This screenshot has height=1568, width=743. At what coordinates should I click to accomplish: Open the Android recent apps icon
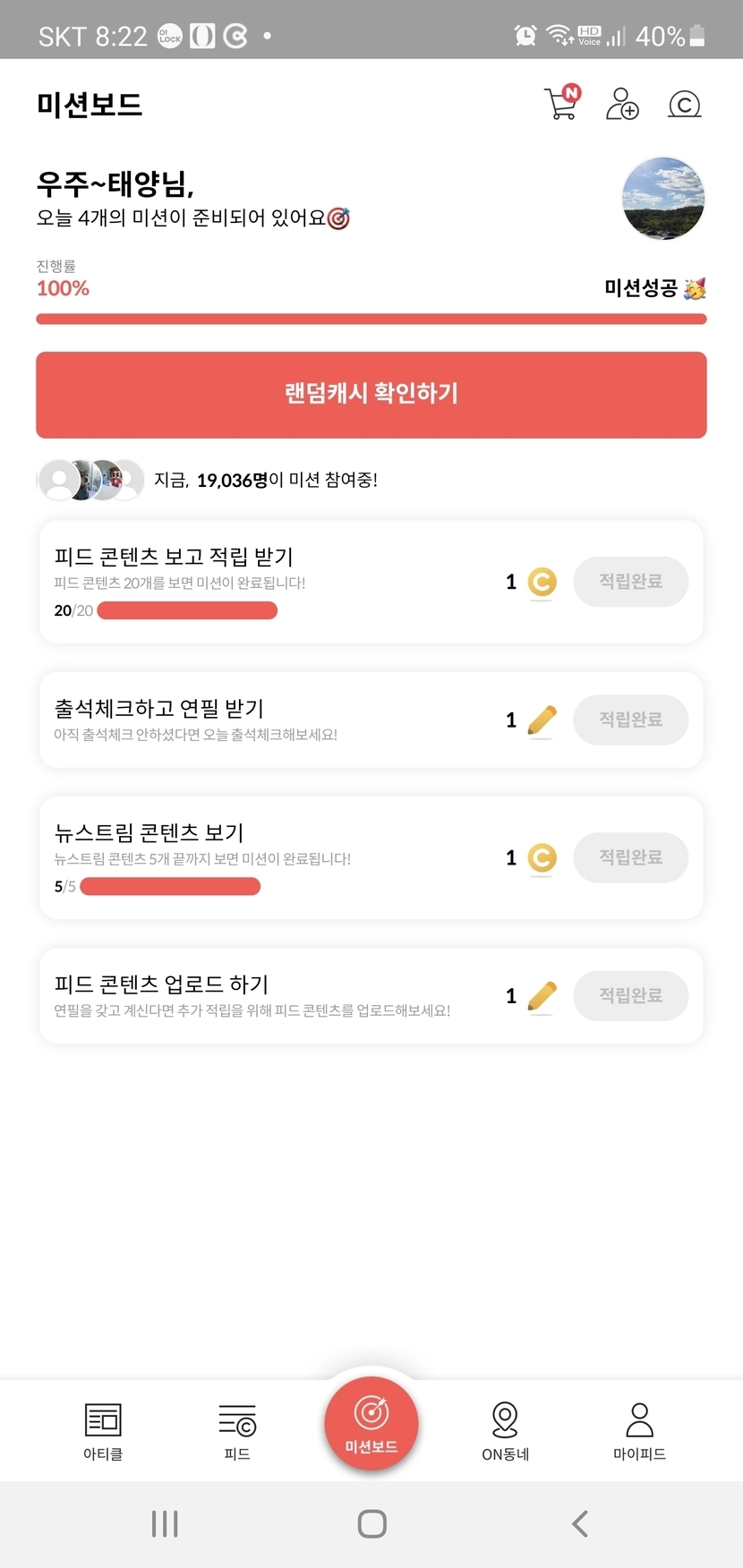(165, 1523)
